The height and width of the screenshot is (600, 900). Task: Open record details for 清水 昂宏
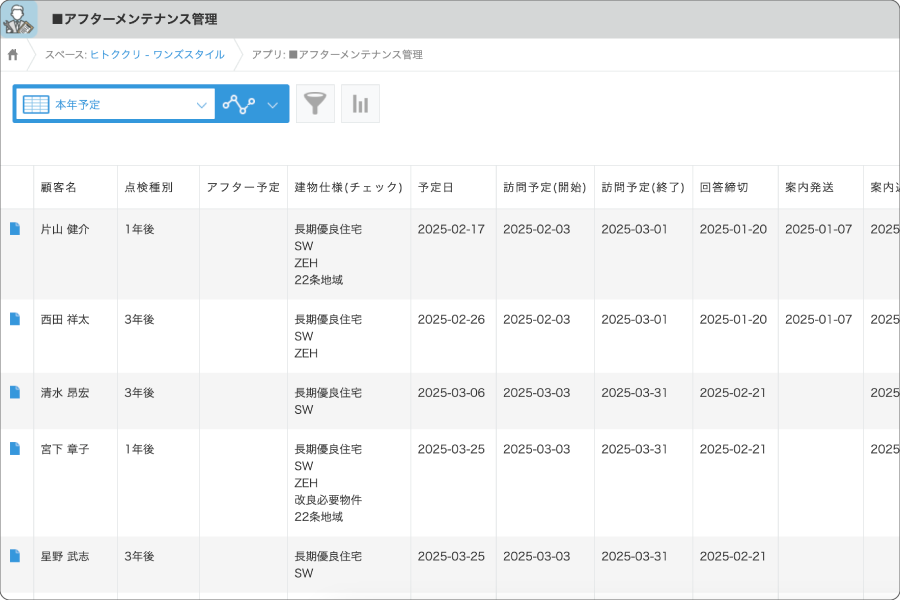(15, 392)
